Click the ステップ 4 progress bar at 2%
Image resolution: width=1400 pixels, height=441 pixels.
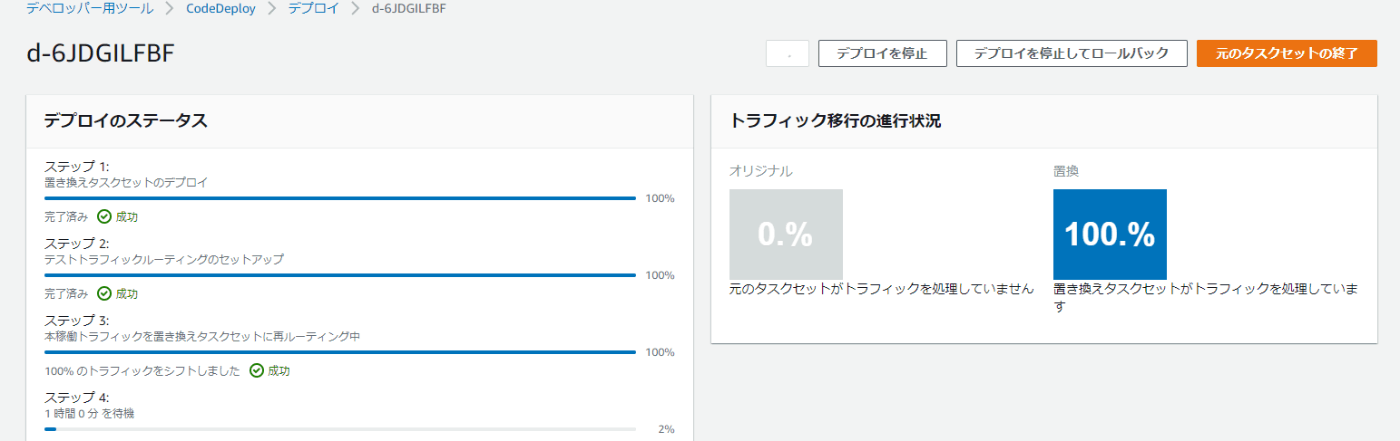[340, 429]
